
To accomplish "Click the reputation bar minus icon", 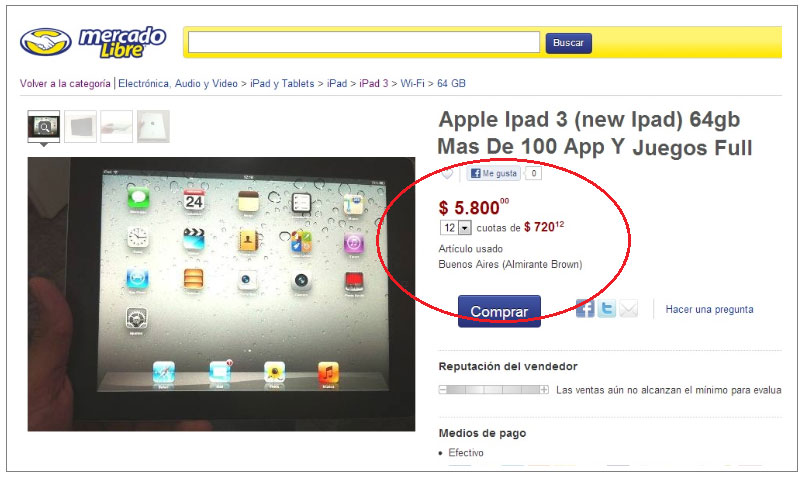I will (x=443, y=390).
